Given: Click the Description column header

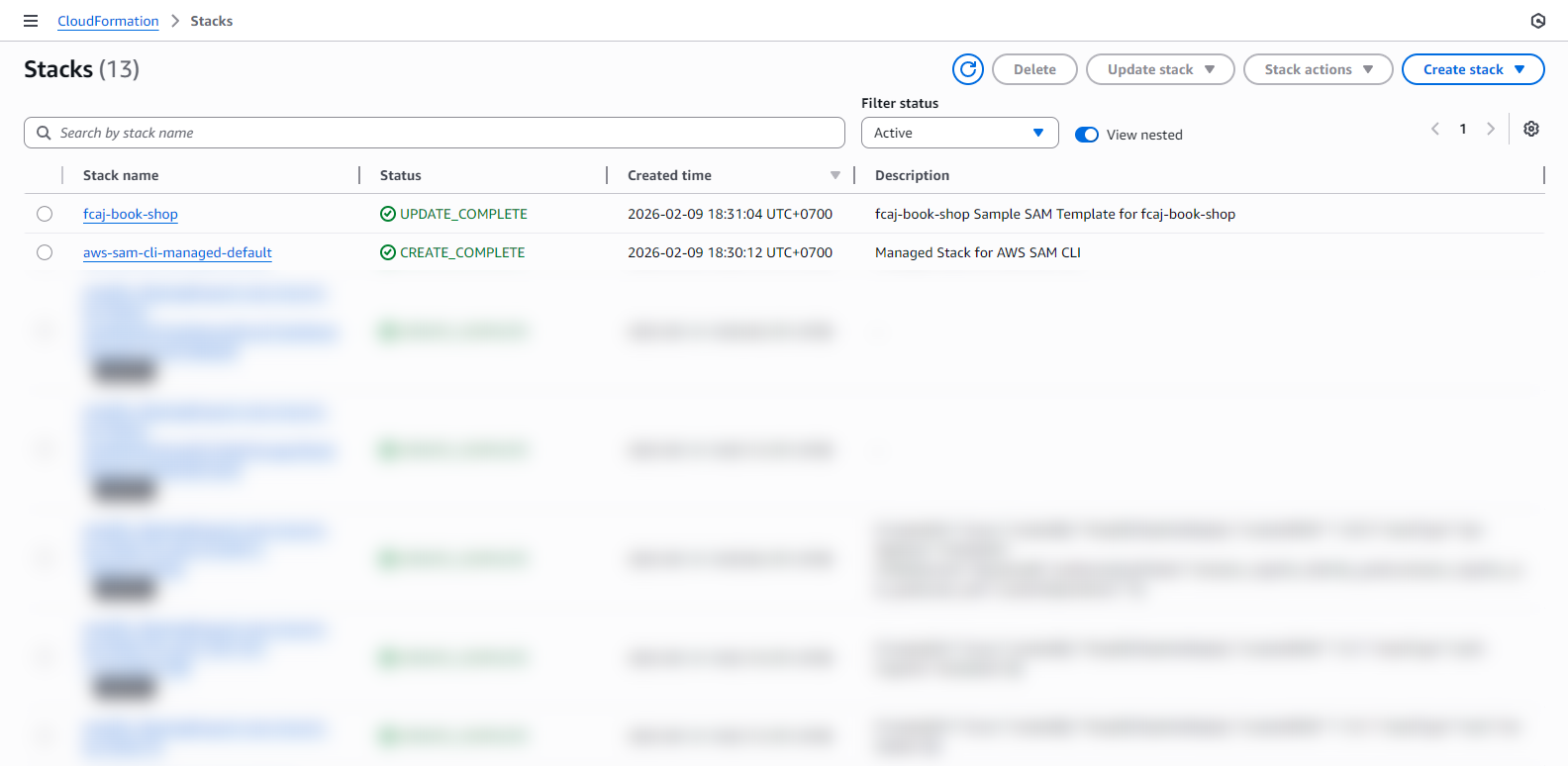Looking at the screenshot, I should click(912, 175).
